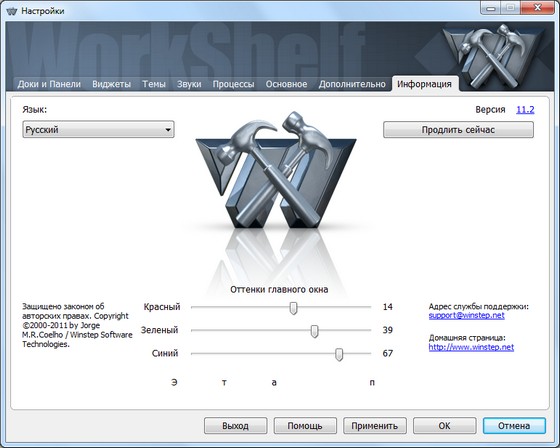The height and width of the screenshot is (448, 560).
Task: Close the Настройки window
Action: coord(538,8)
